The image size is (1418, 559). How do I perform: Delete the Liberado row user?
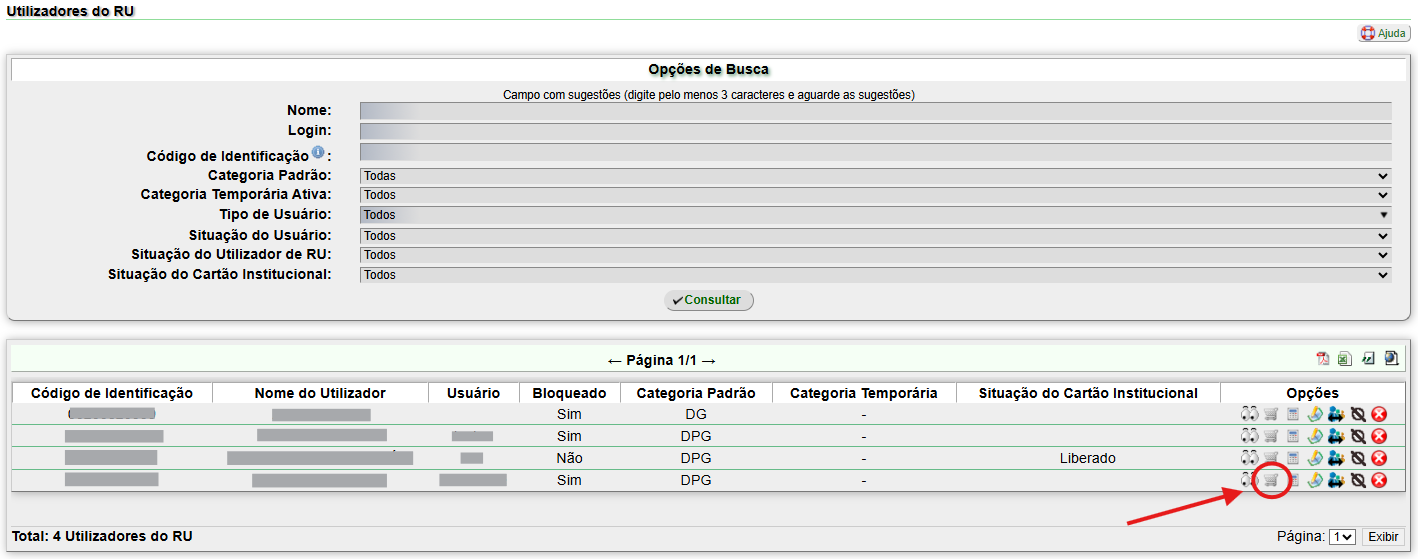coord(1380,458)
